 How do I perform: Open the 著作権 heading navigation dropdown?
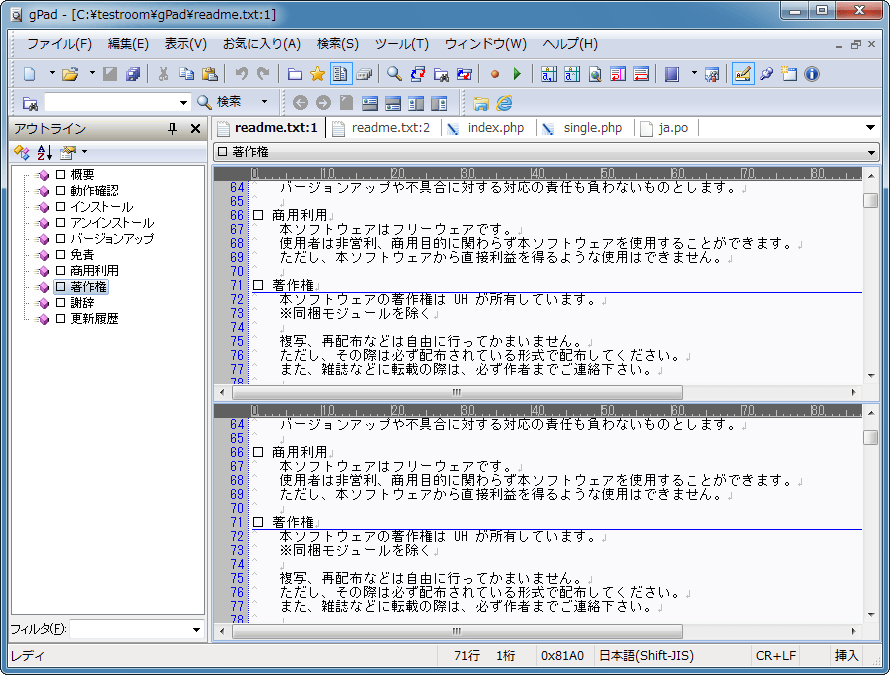871,152
